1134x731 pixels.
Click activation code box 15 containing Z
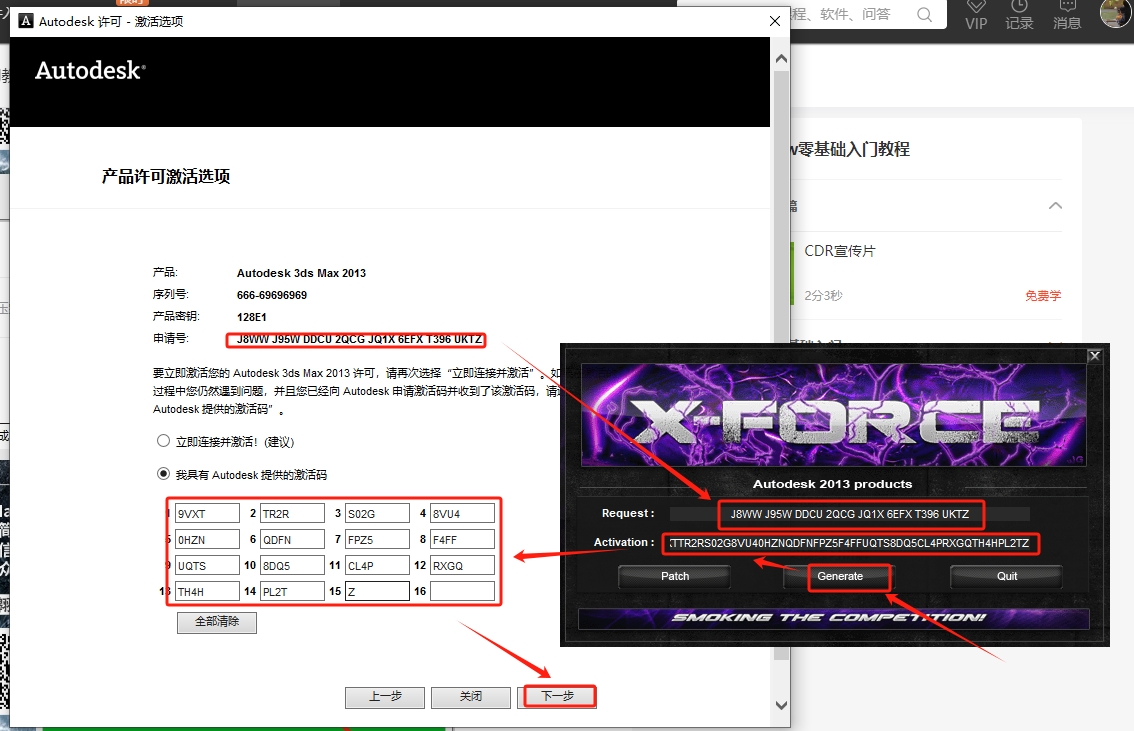pos(378,591)
